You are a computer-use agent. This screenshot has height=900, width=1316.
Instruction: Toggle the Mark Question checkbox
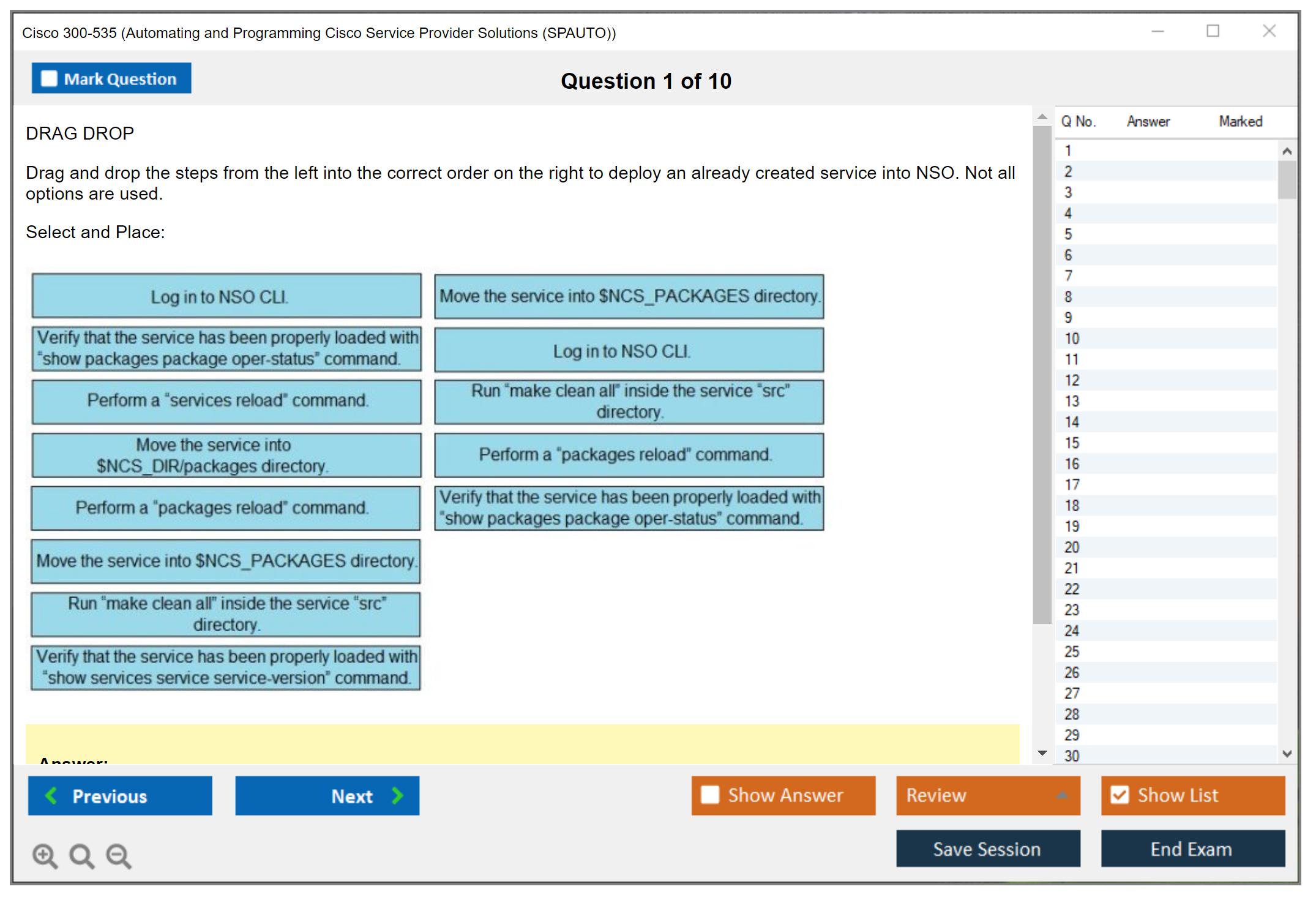click(49, 79)
